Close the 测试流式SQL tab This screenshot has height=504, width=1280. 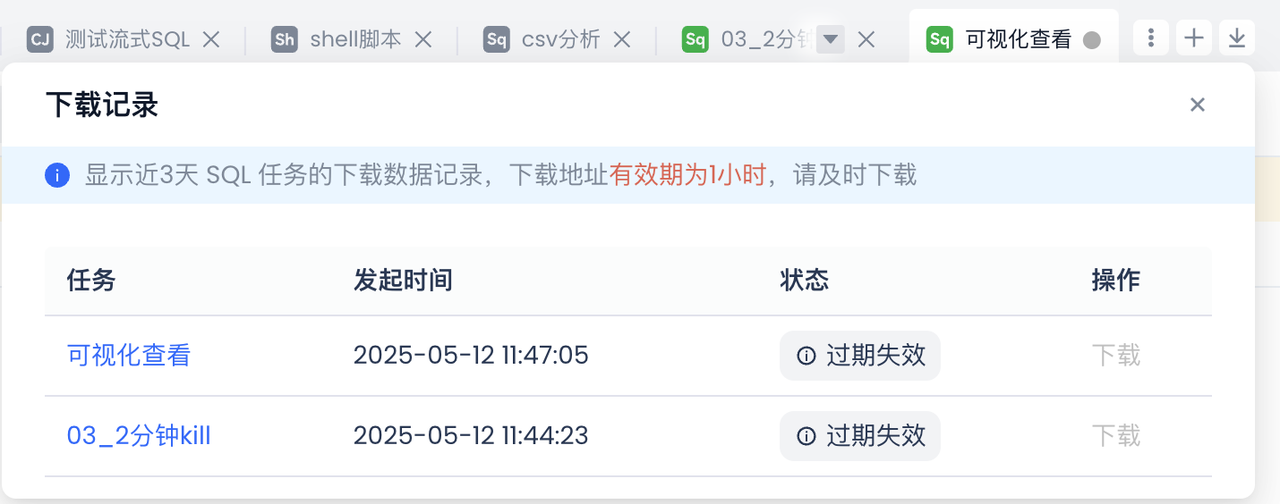[x=211, y=39]
